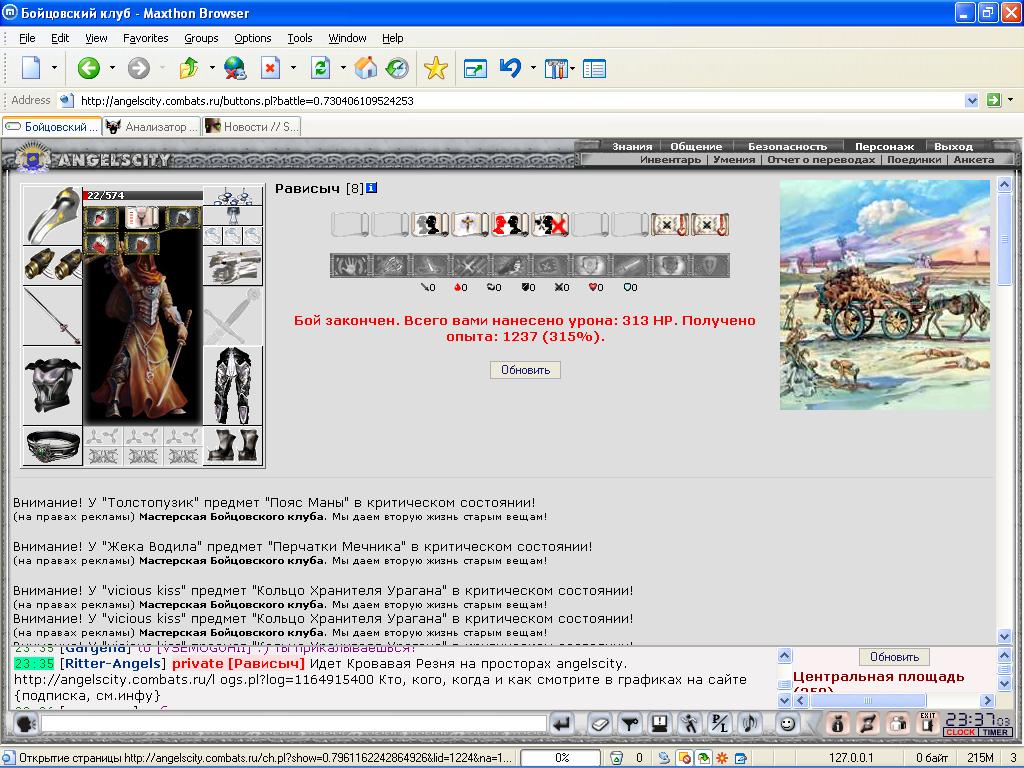Click the battlefield cart painting image
Image resolution: width=1024 pixels, height=768 pixels.
[885, 295]
